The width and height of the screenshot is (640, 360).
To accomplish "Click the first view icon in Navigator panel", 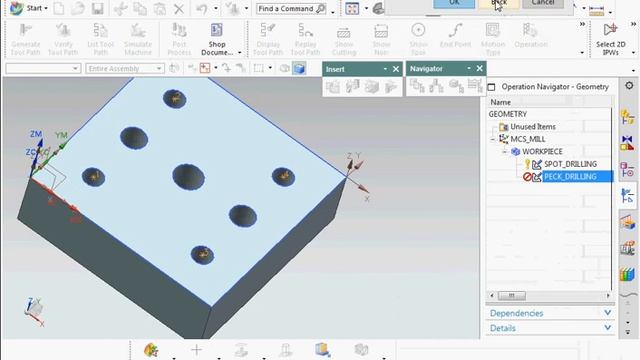I will [417, 86].
